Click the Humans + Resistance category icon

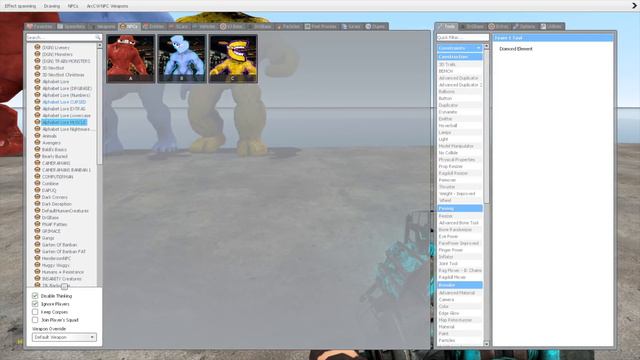pyautogui.click(x=37, y=272)
